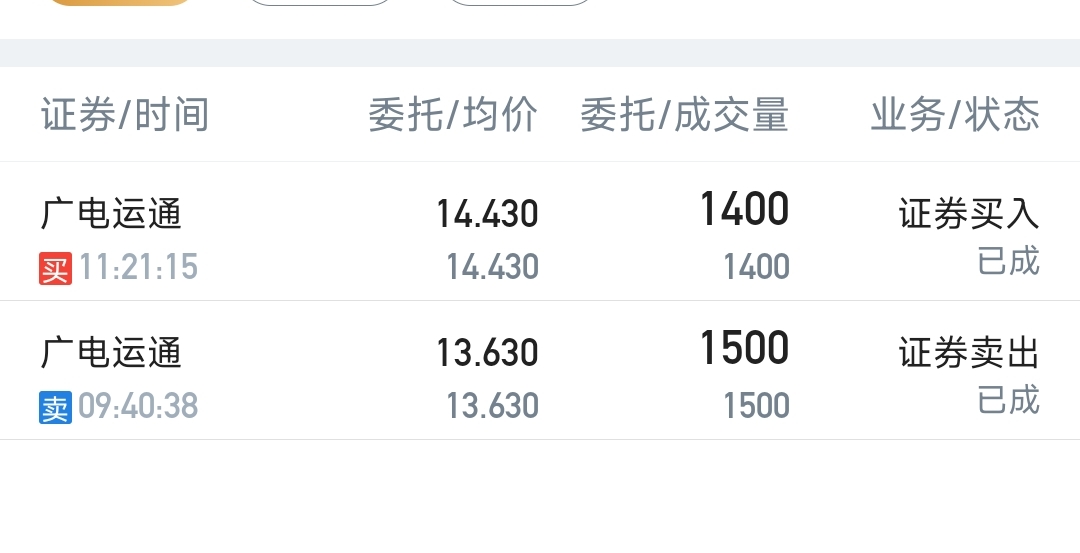Click the middle outlined pill button at top

click(x=320, y=3)
